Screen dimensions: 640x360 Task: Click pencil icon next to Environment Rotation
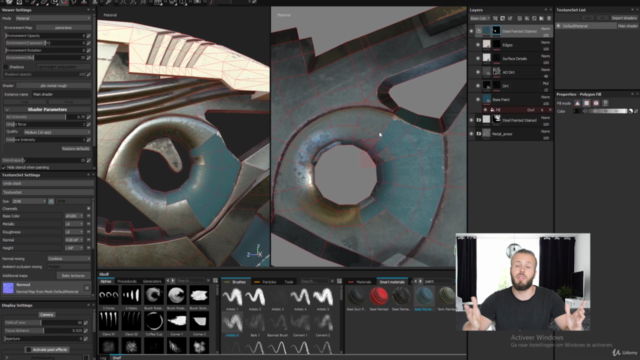89,50
